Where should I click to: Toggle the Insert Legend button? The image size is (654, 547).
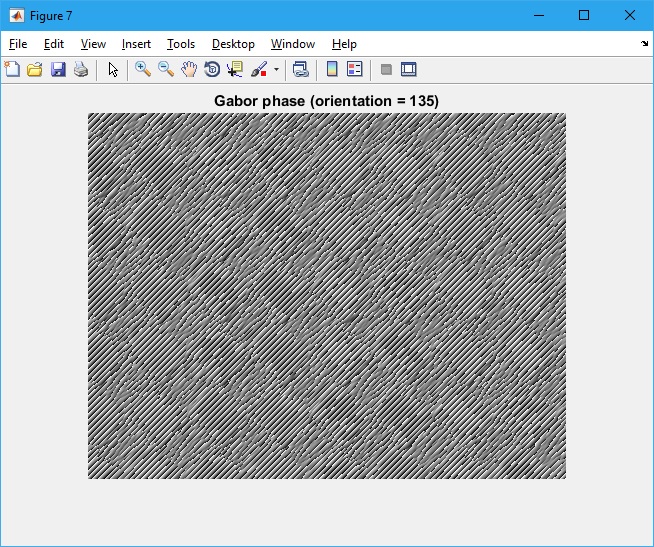(x=354, y=69)
